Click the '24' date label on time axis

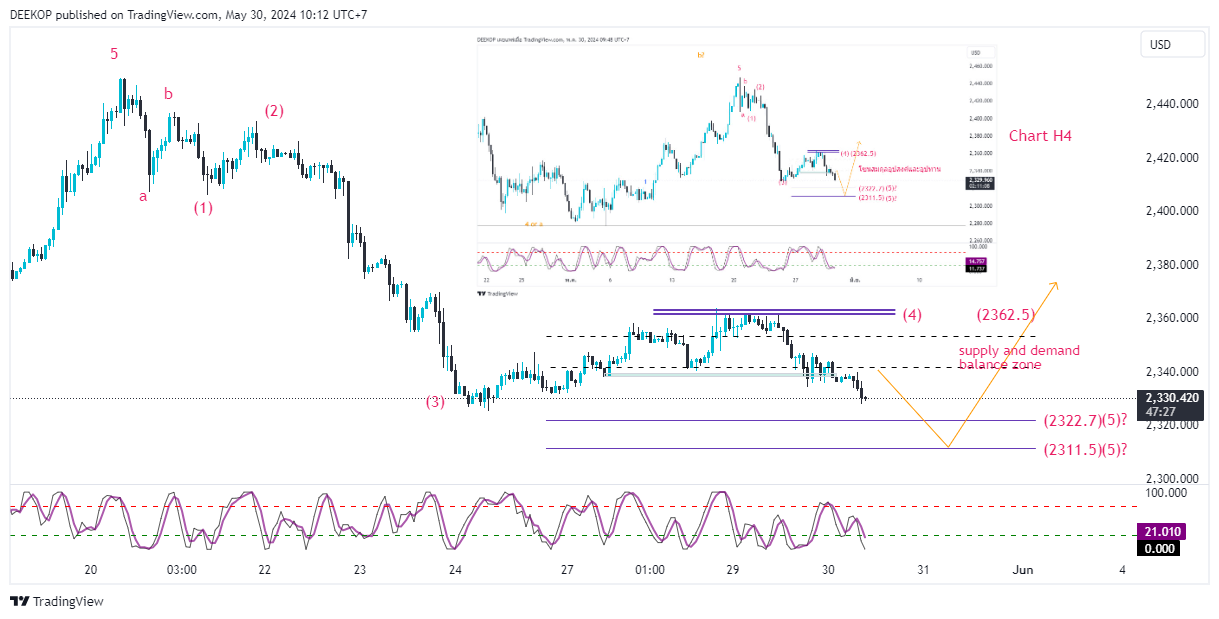456,569
